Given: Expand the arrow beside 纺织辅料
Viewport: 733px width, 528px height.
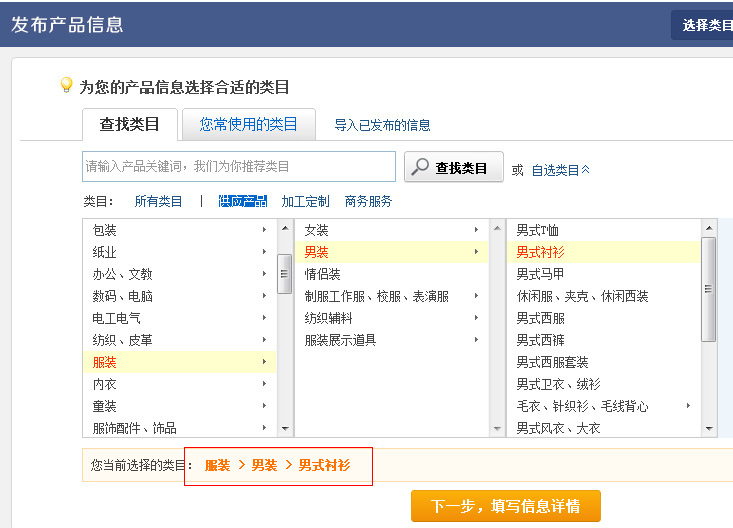Looking at the screenshot, I should pos(476,318).
